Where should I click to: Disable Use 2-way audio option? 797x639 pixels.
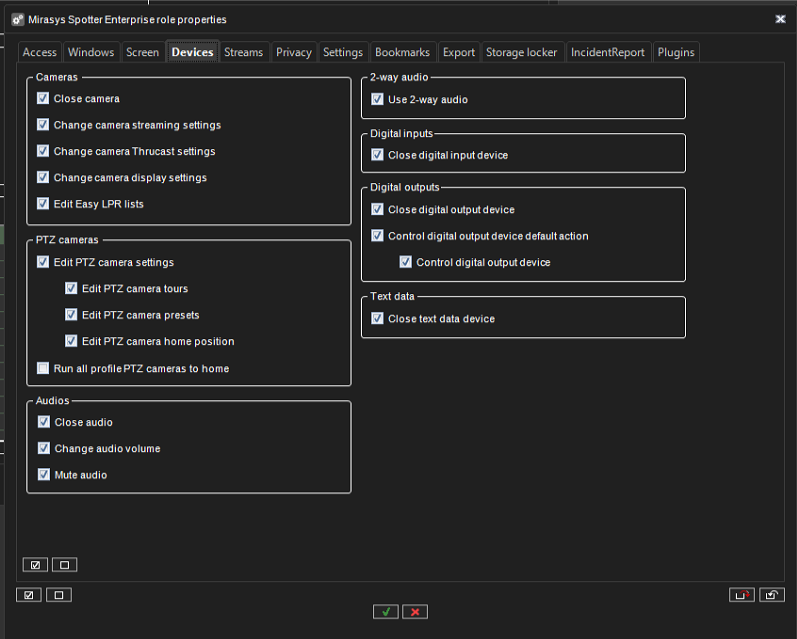377,100
